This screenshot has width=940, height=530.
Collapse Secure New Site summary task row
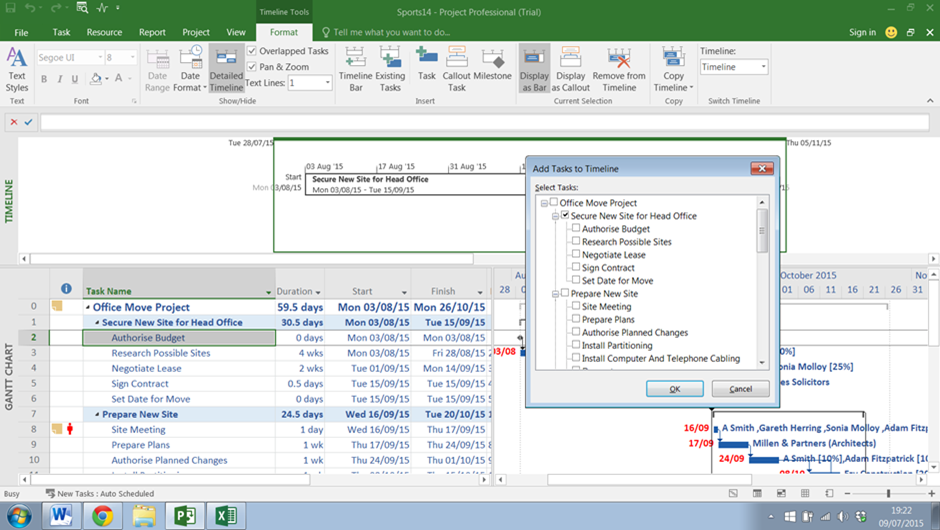coord(97,323)
